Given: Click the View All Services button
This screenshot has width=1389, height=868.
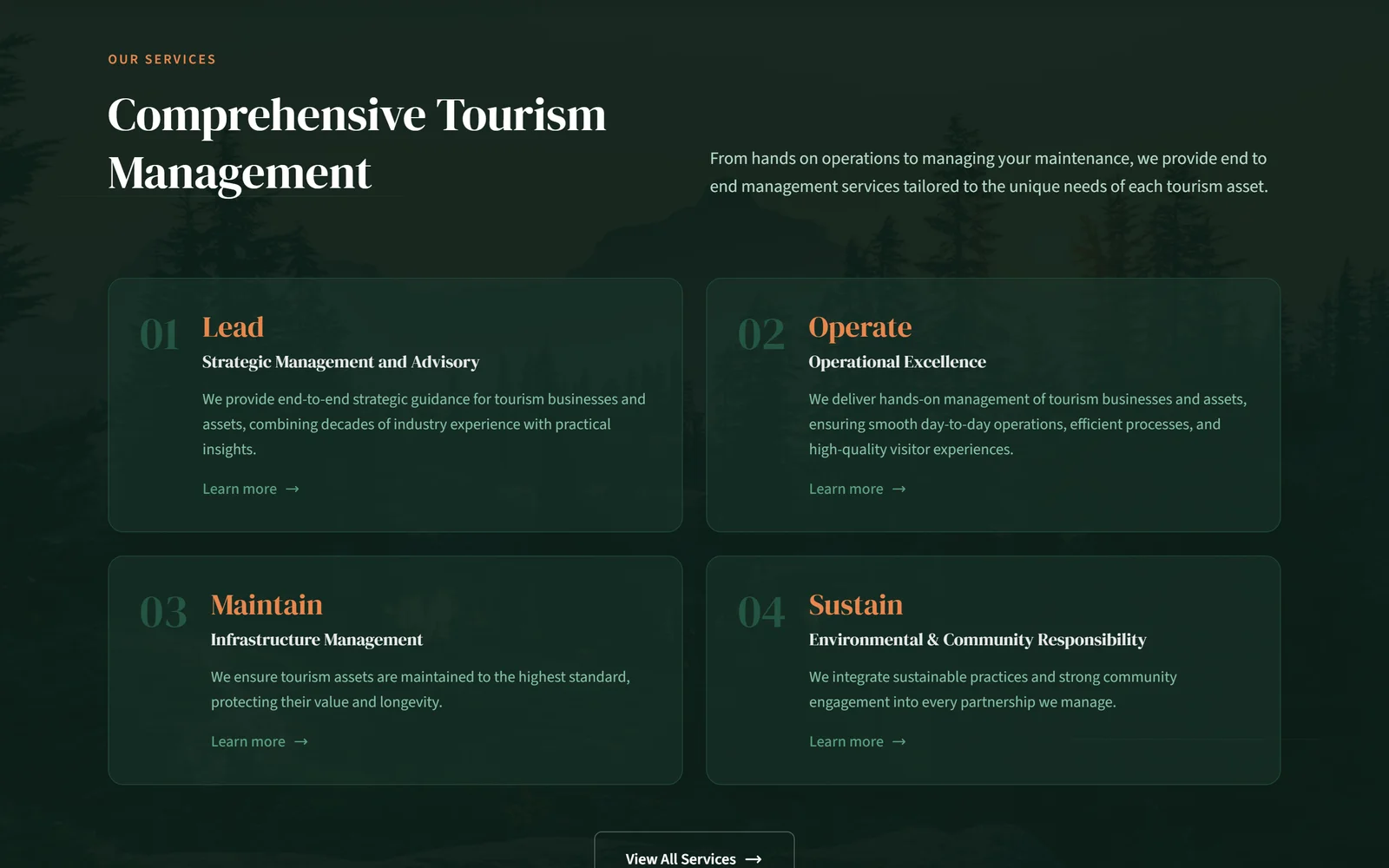Looking at the screenshot, I should click(694, 851).
